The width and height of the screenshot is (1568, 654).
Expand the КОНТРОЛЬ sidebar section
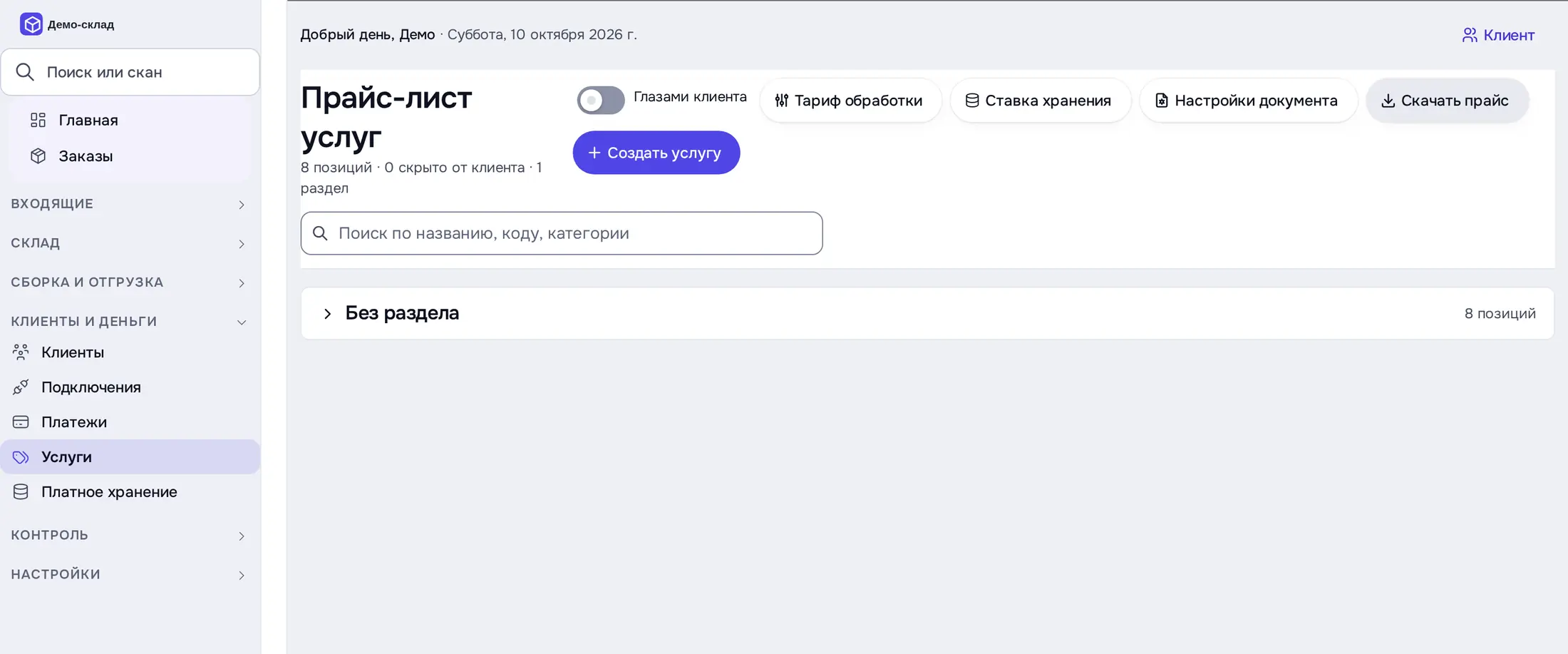129,535
